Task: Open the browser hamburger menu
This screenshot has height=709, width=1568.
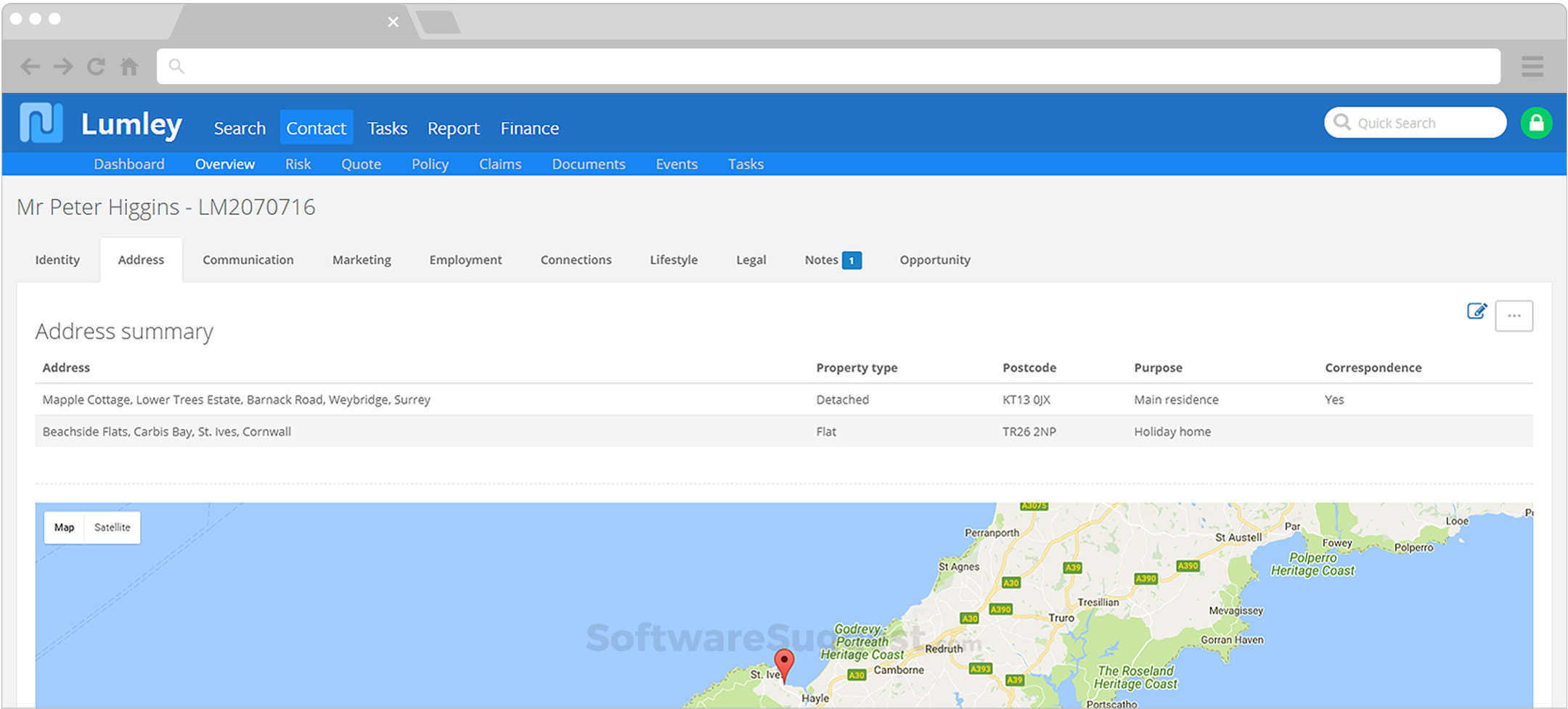Action: click(1532, 66)
